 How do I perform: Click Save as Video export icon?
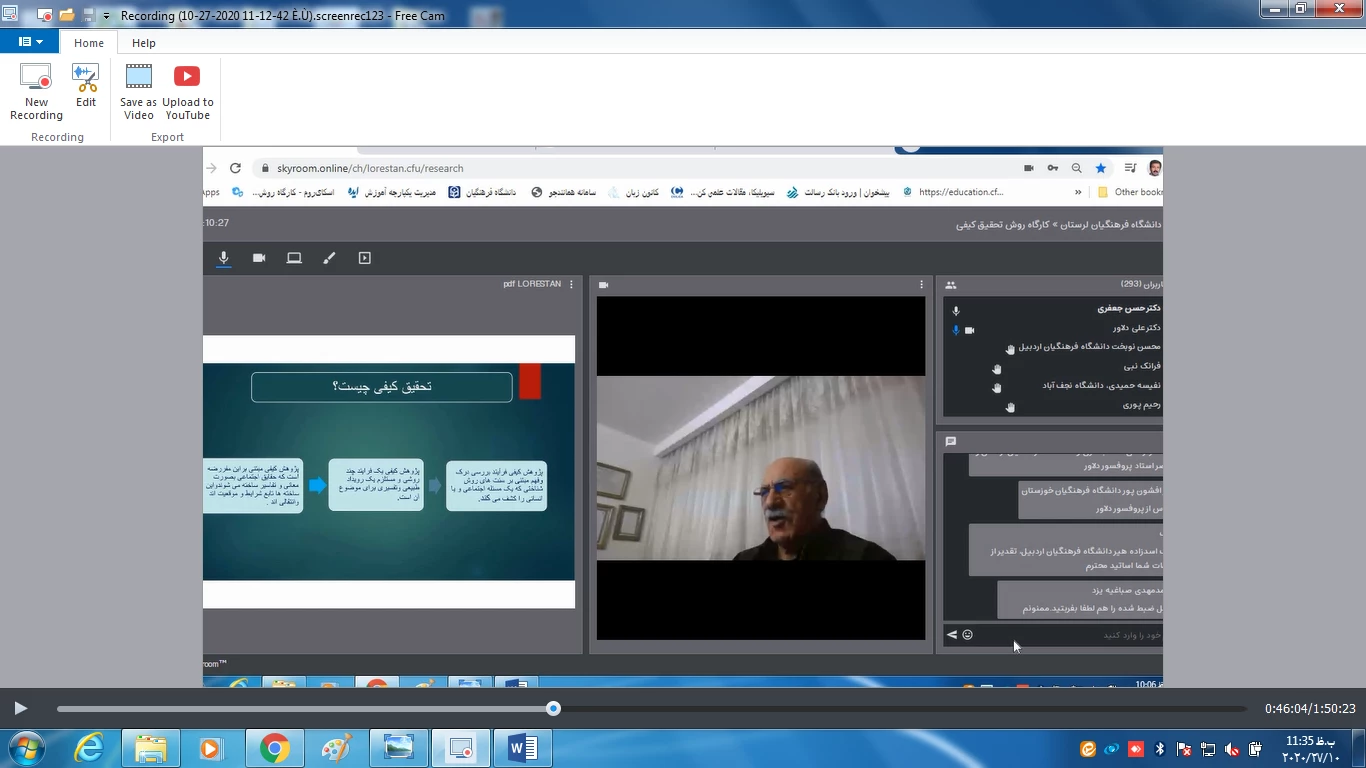click(x=138, y=92)
